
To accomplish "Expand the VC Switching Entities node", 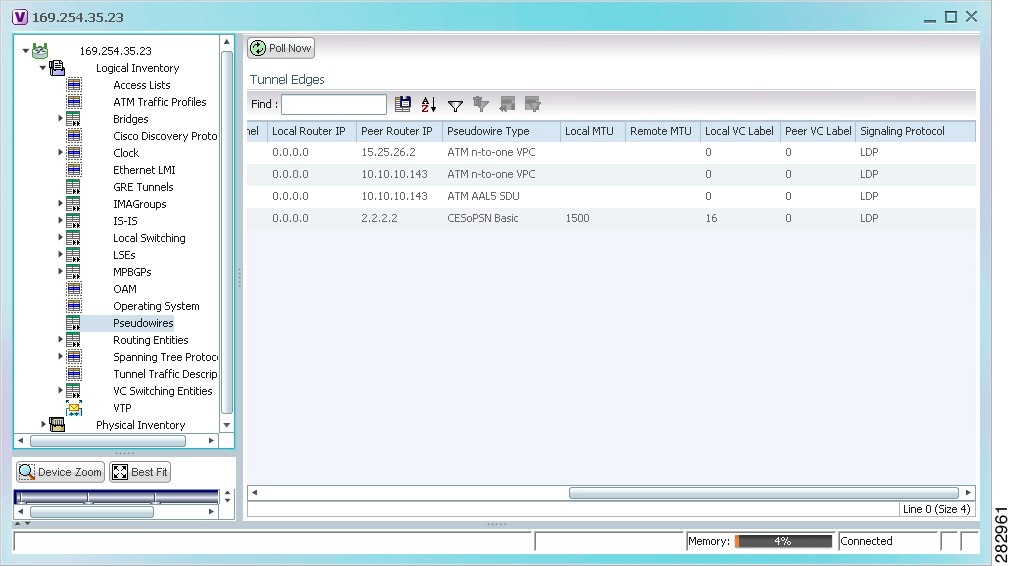I will coord(60,390).
